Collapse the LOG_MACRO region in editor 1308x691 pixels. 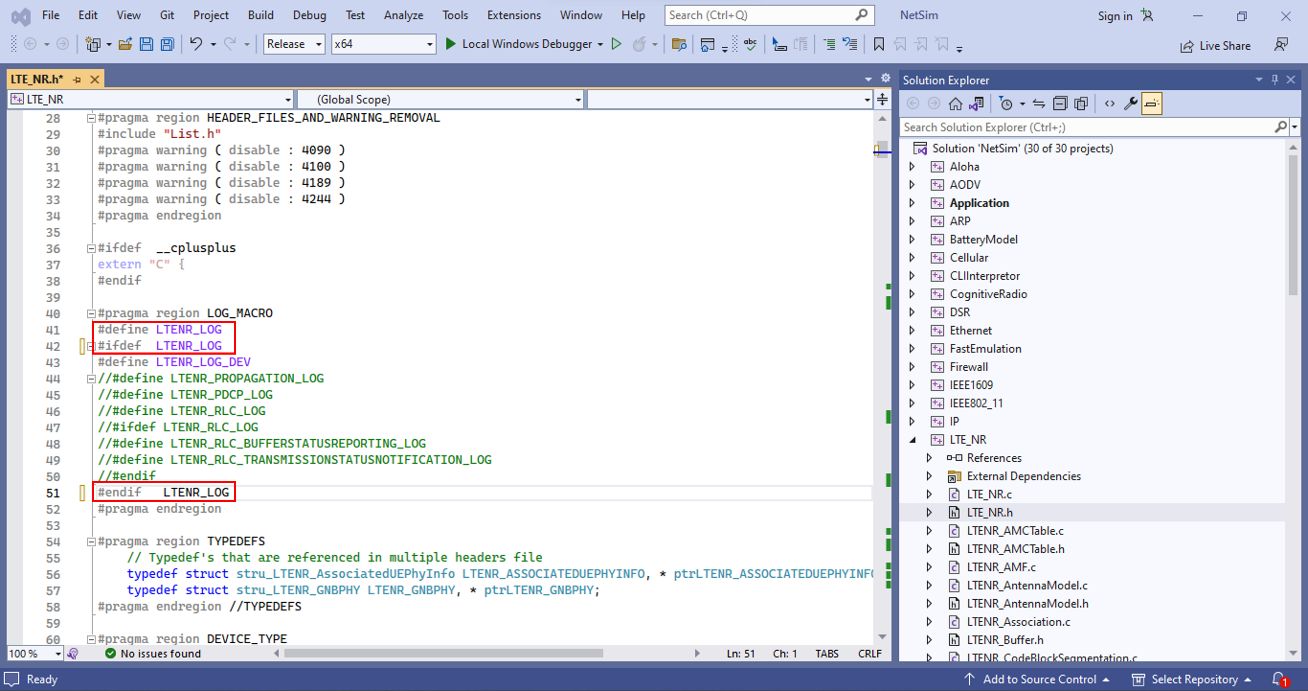tap(90, 314)
